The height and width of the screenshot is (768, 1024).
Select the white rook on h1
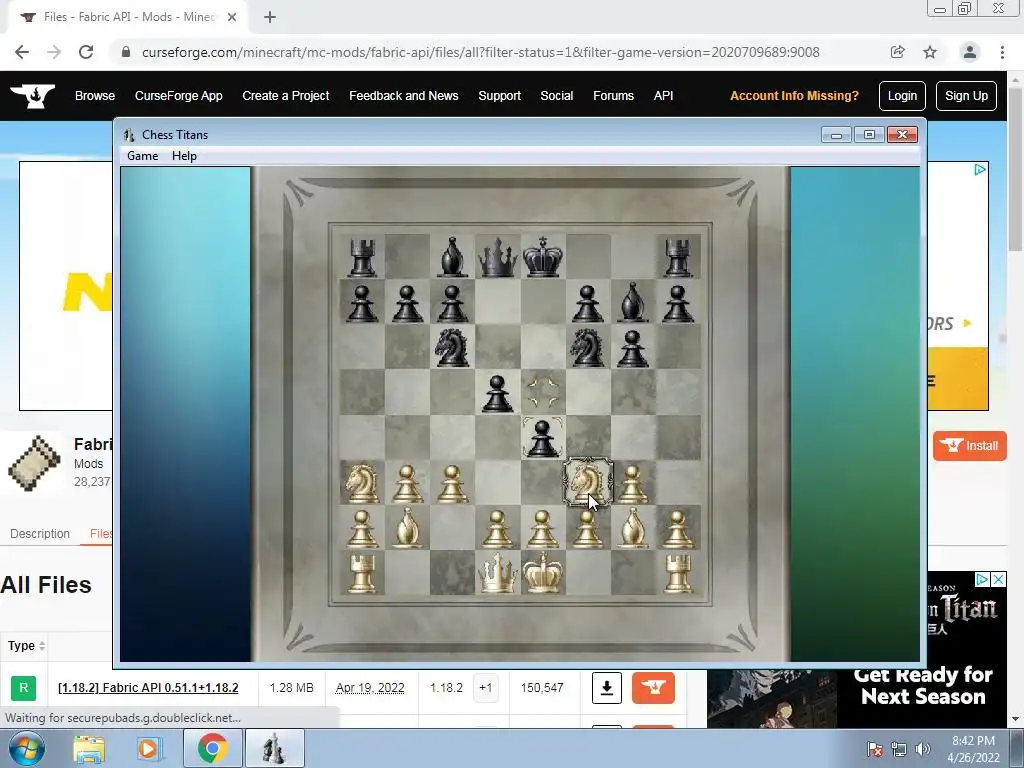point(678,574)
